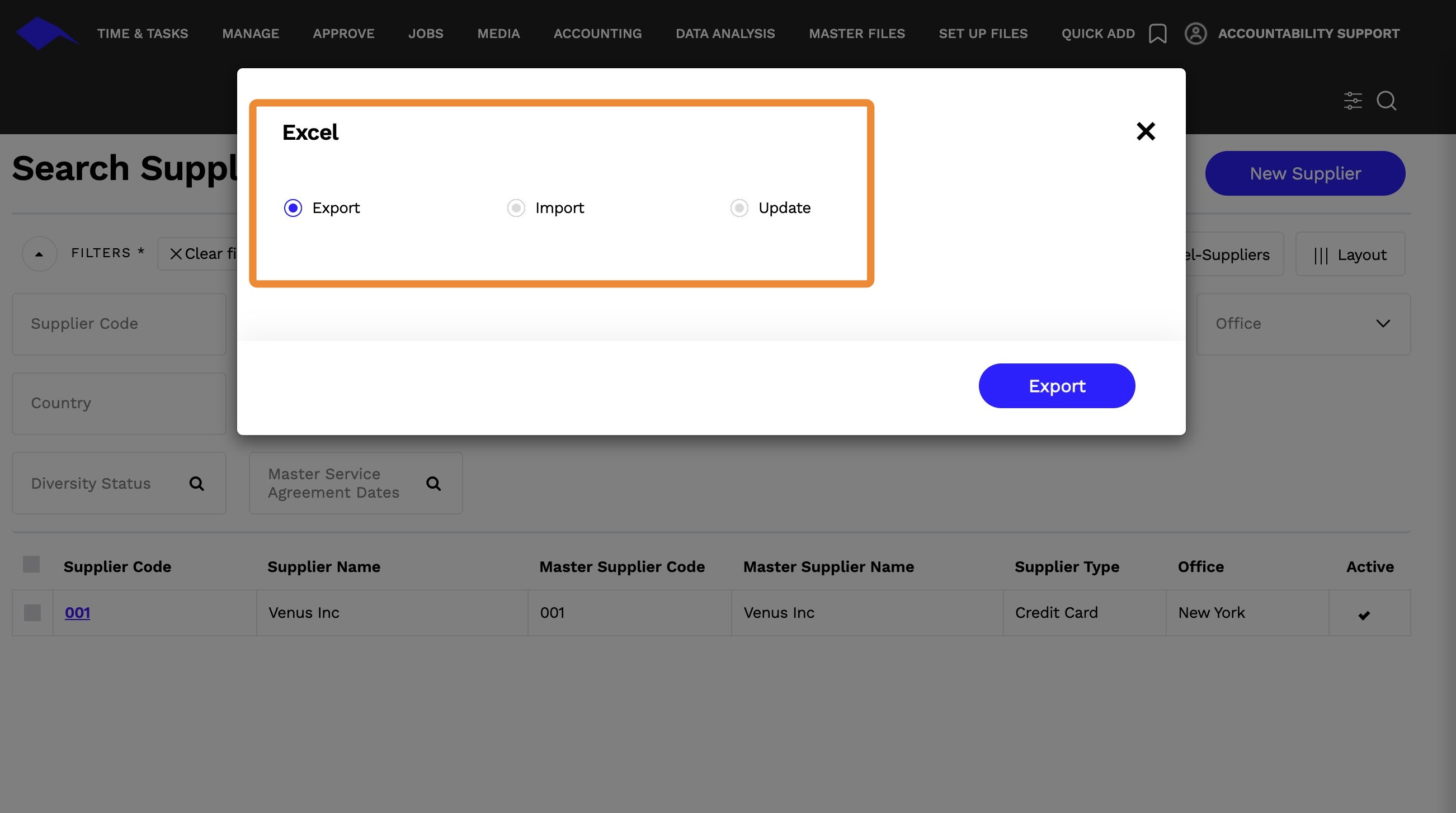This screenshot has height=813, width=1456.
Task: Open the Accounting menu
Action: (x=597, y=34)
